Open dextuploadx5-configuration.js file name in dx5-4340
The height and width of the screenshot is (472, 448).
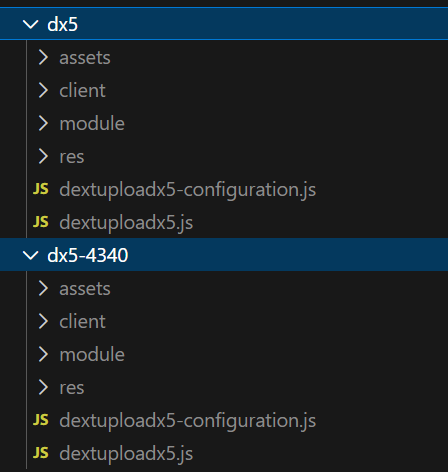(x=188, y=422)
